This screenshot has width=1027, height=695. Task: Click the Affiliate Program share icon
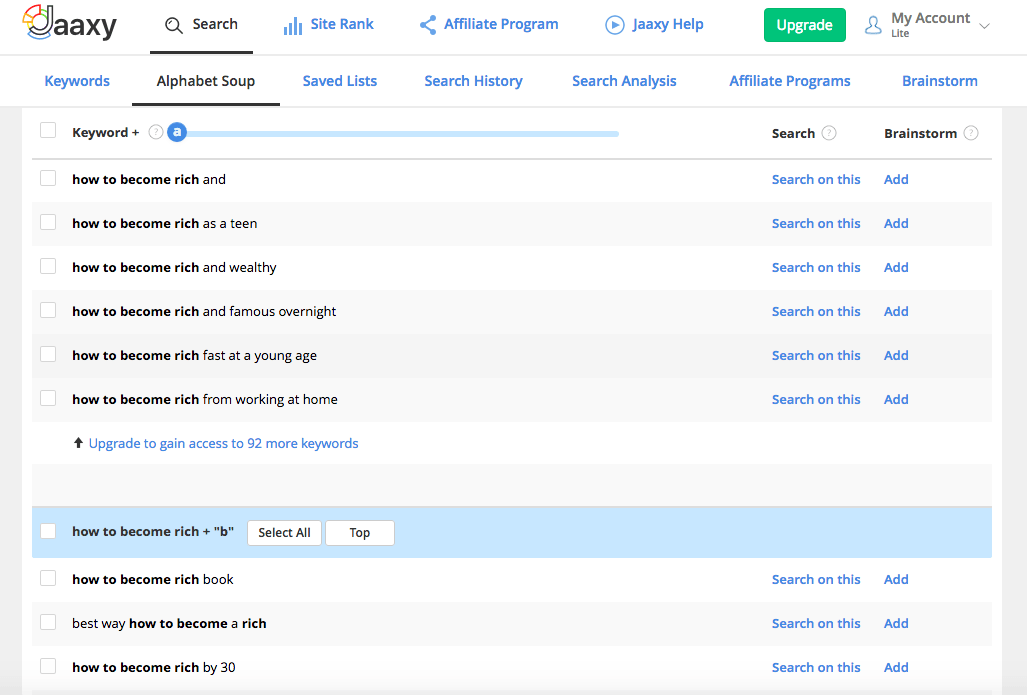tap(428, 25)
